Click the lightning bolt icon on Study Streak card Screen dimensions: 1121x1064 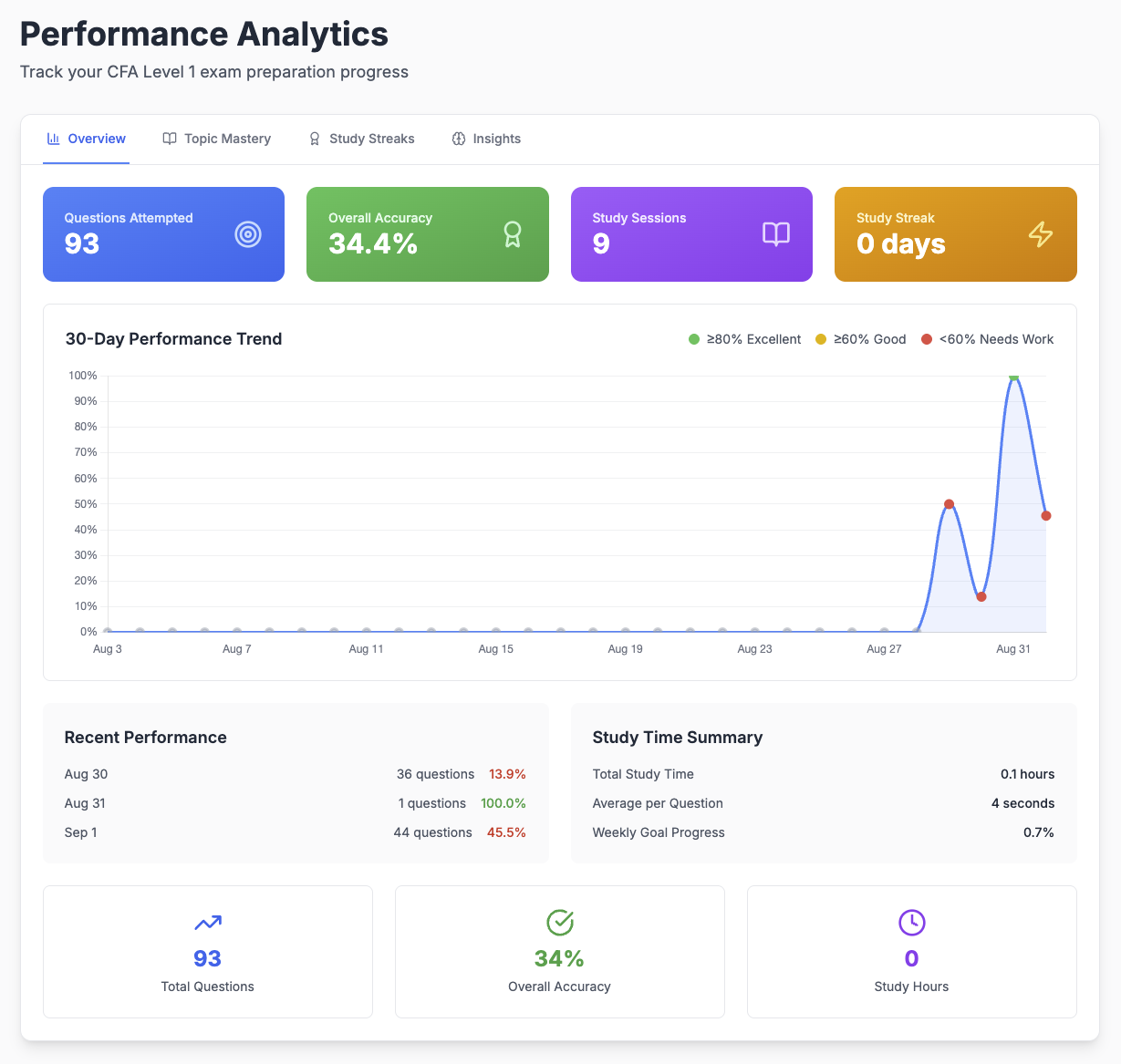click(1040, 233)
